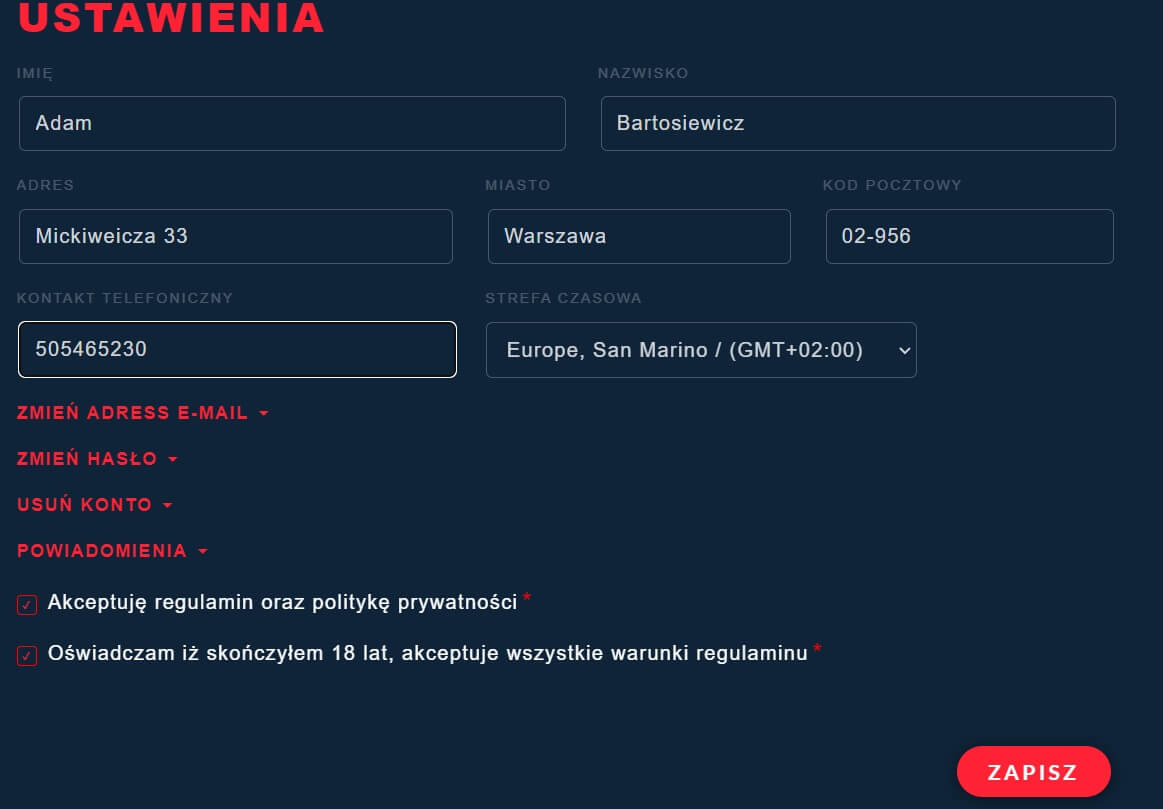This screenshot has height=809, width=1163.
Task: Click the Akceptuję regulamin label text
Action: coord(282,602)
